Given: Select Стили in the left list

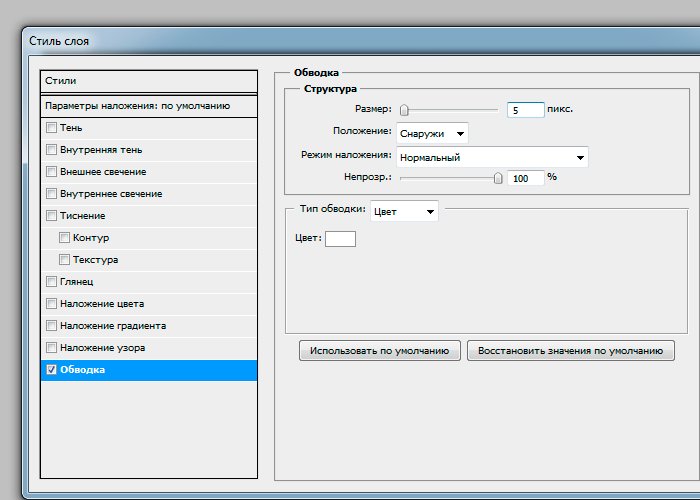Looking at the screenshot, I should coord(148,81).
